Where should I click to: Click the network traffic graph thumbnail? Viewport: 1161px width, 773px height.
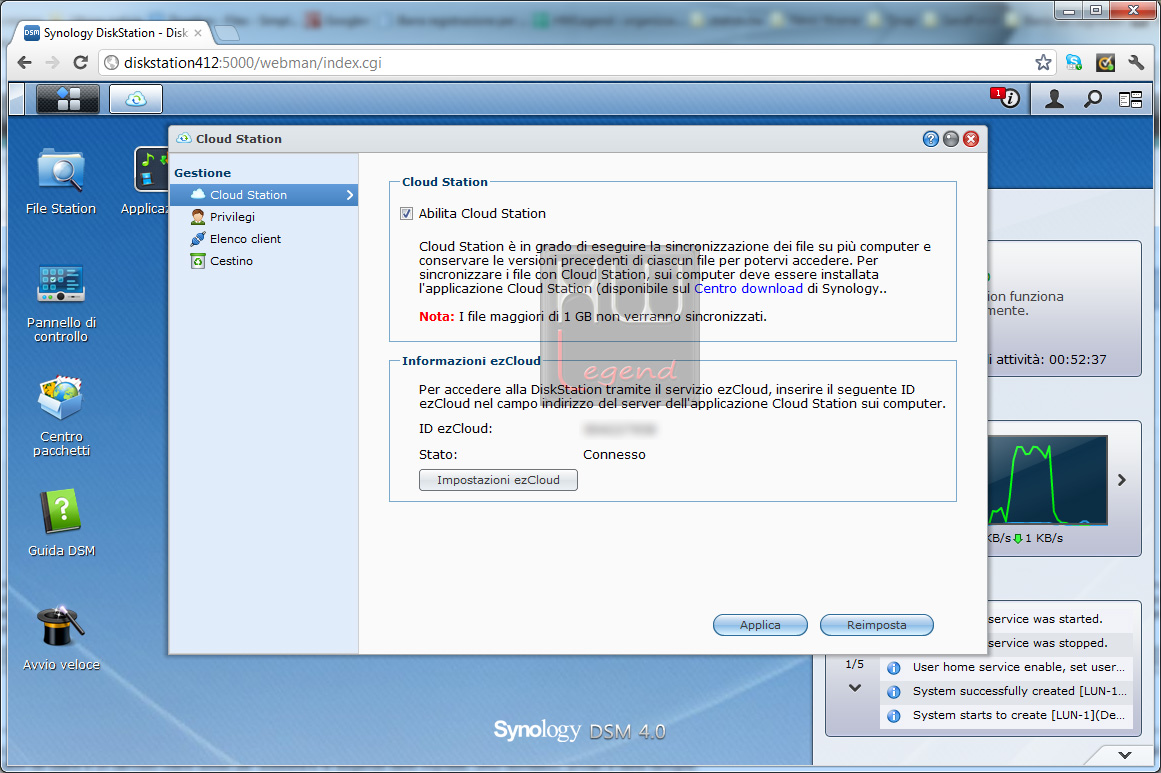1048,480
